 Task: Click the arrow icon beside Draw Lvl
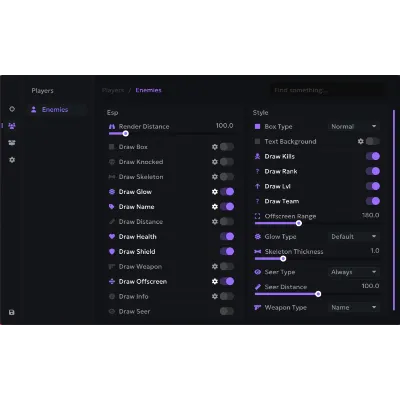tap(257, 186)
